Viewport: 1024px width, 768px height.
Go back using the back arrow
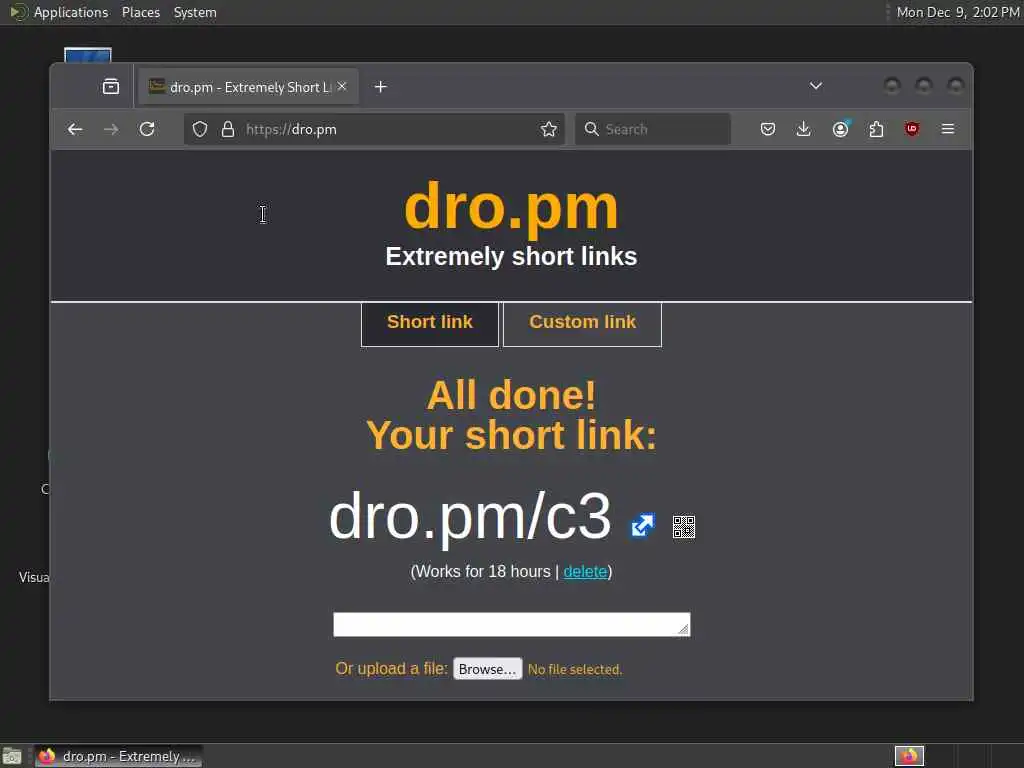75,129
